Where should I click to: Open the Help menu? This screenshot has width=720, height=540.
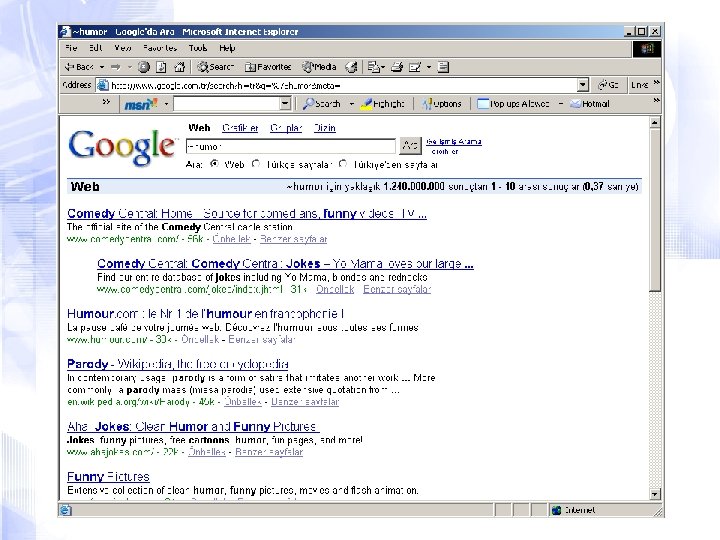pos(227,48)
